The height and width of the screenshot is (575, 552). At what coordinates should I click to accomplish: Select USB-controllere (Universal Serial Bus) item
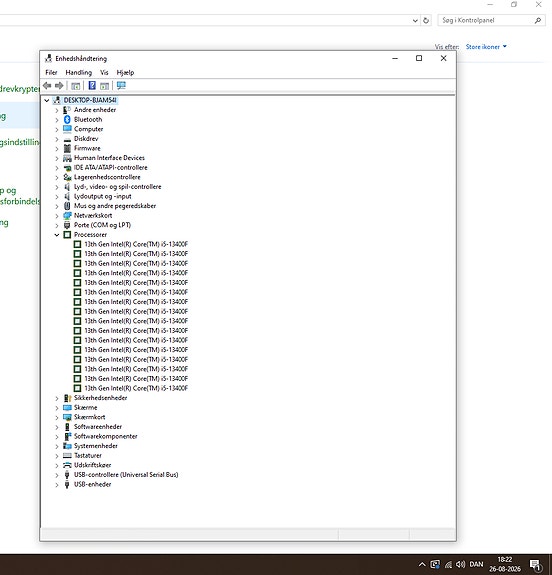coord(126,475)
